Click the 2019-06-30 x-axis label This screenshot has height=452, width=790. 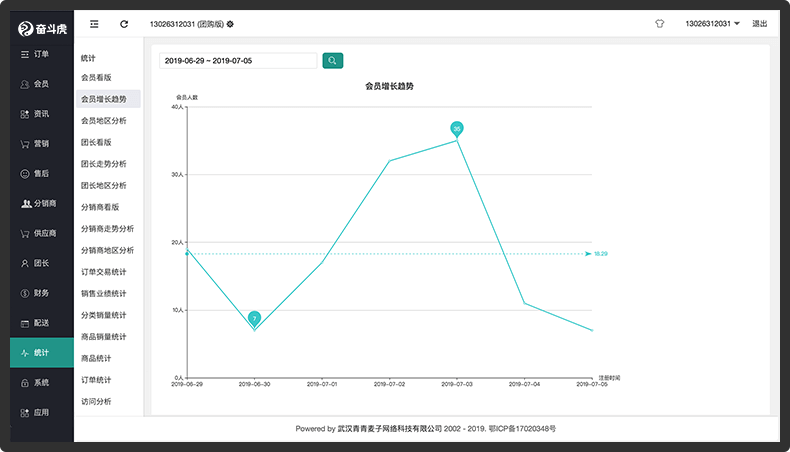254,384
